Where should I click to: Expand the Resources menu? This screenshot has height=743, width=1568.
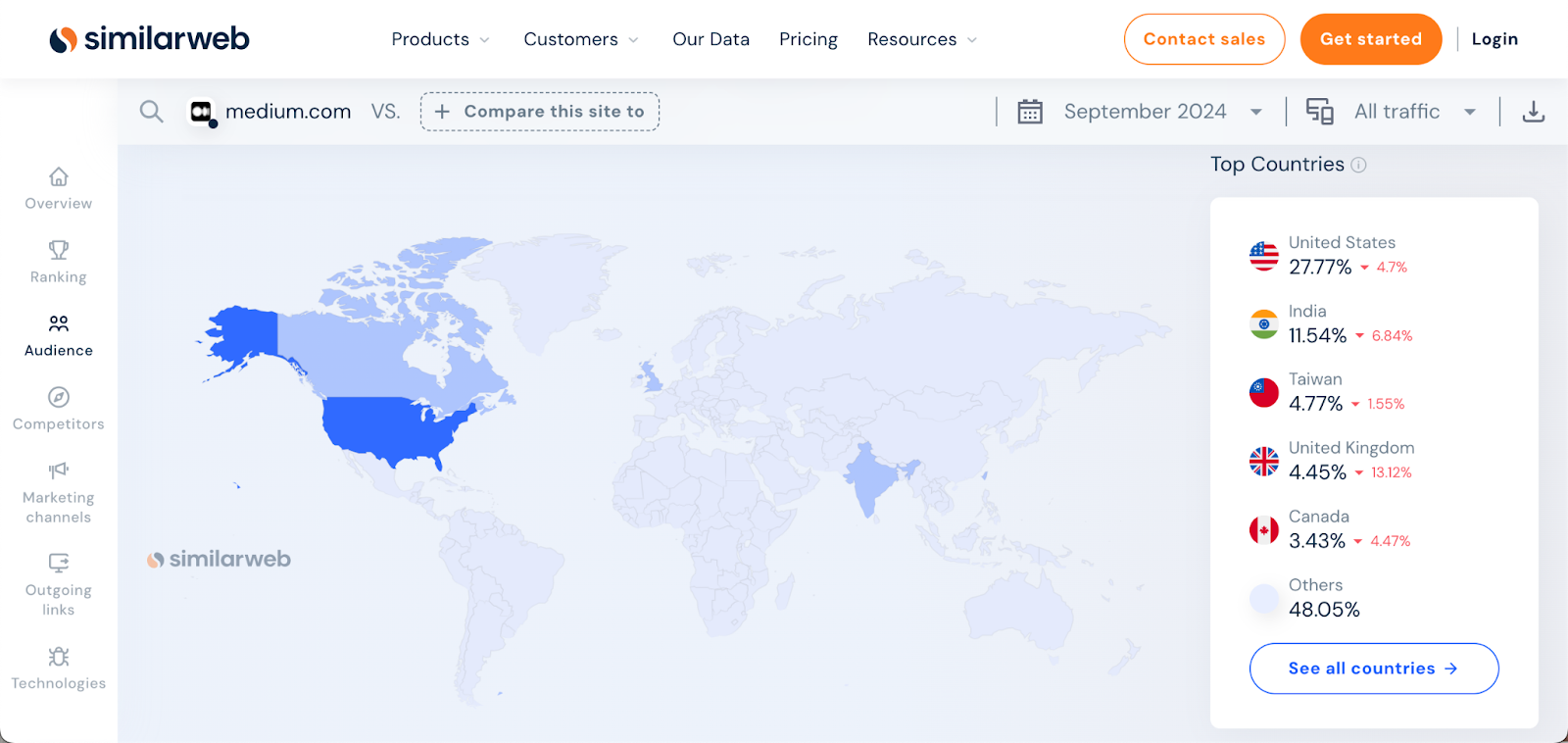(x=922, y=39)
